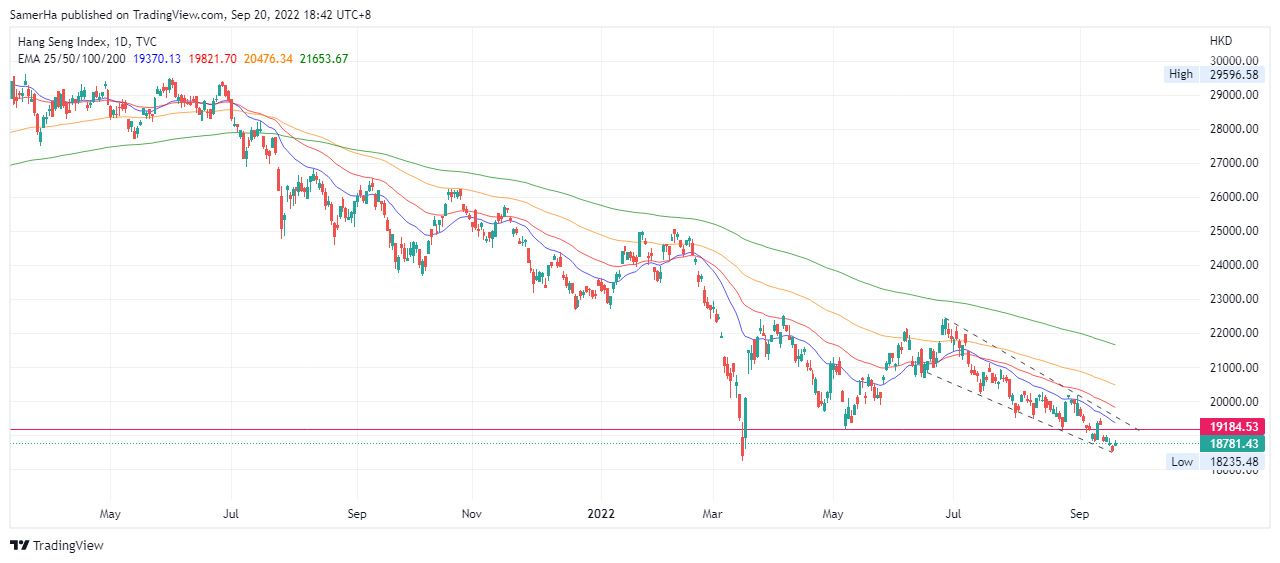Select the red 19184.53 price label
Image resolution: width=1280 pixels, height=563 pixels.
click(x=1237, y=426)
